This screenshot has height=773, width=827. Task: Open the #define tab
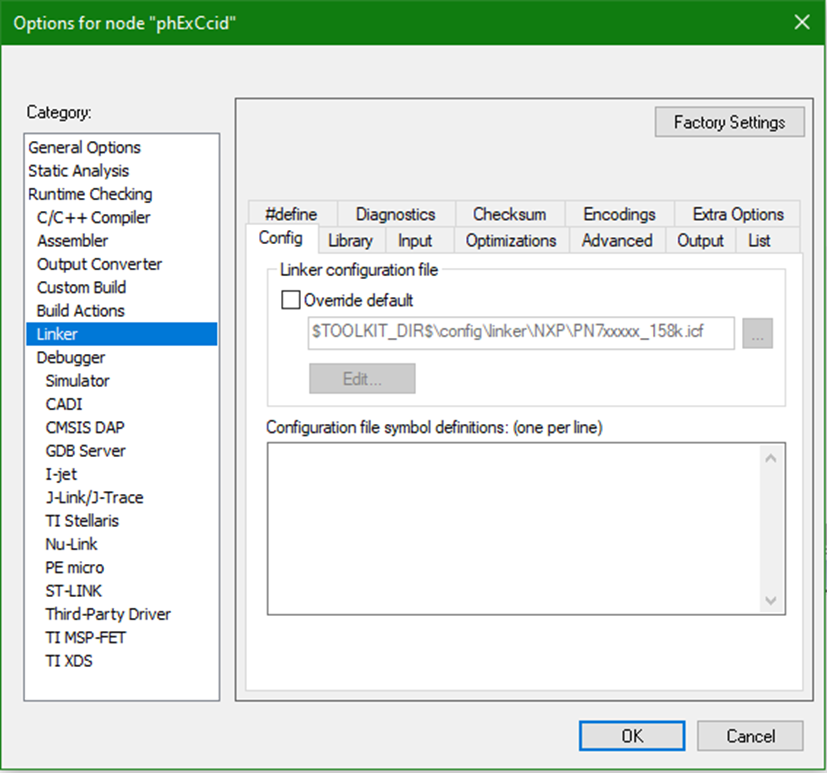[x=290, y=214]
